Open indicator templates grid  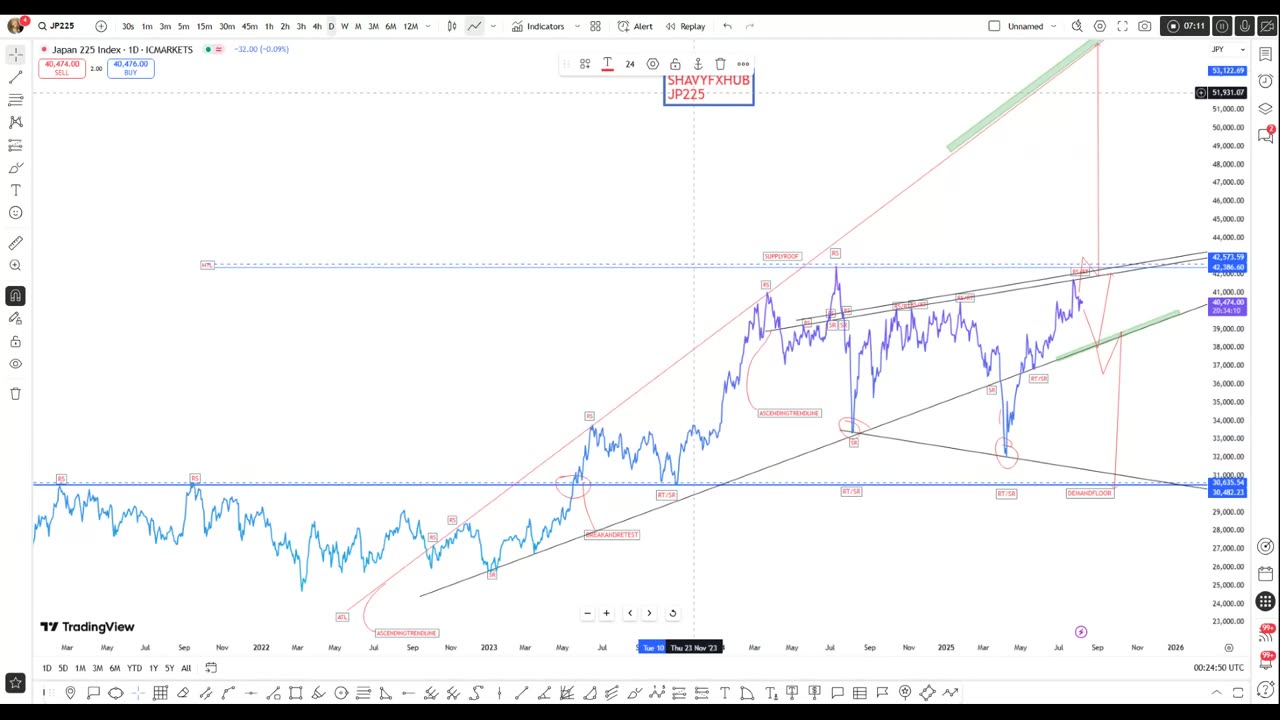(595, 26)
